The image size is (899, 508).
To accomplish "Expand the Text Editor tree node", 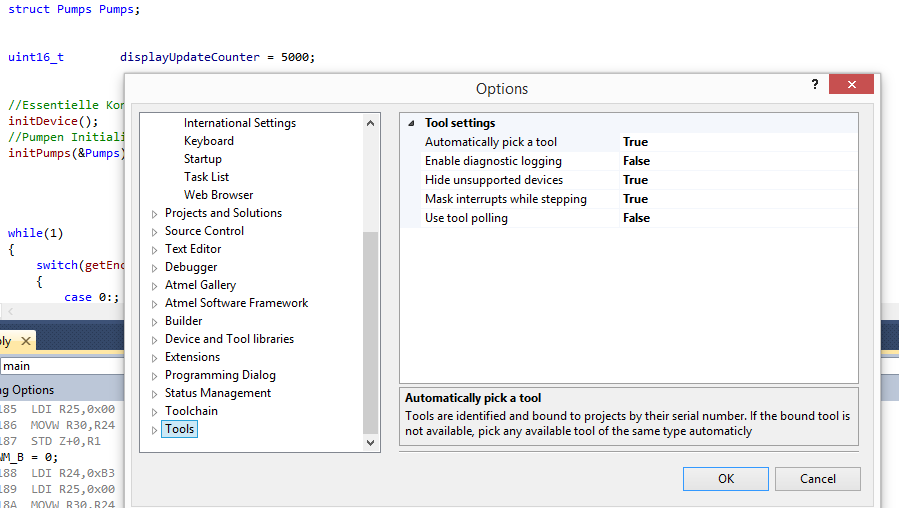I will pyautogui.click(x=154, y=250).
